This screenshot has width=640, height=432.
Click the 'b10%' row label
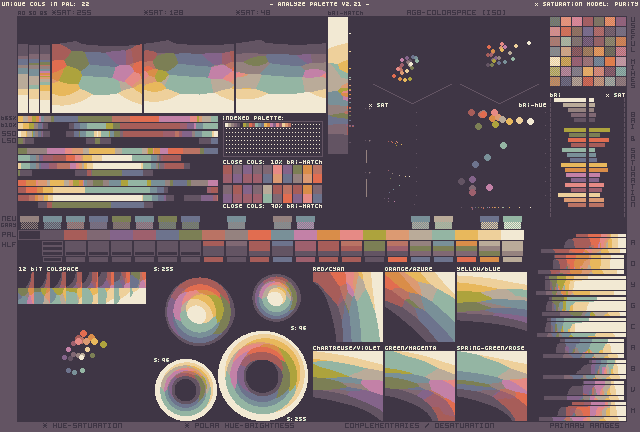9,125
